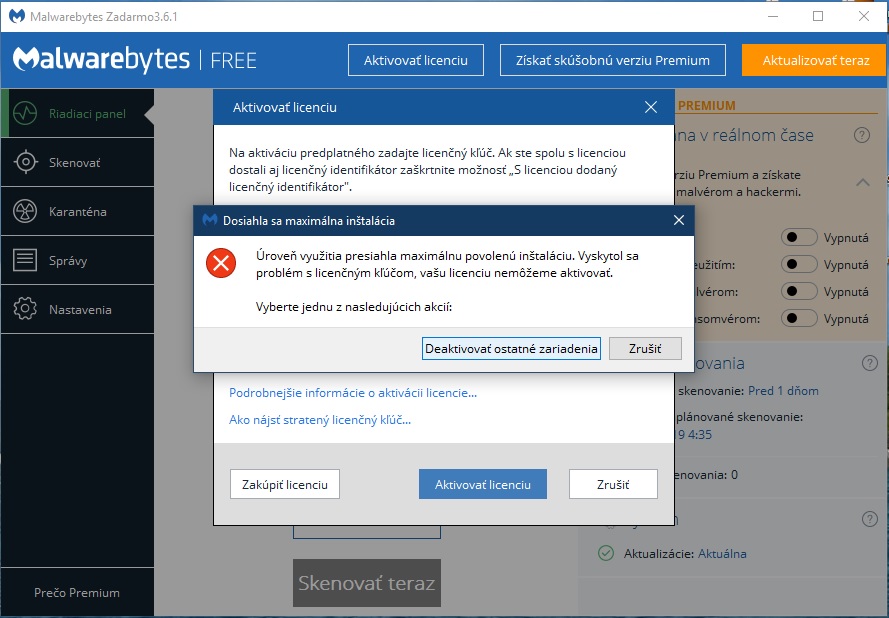This screenshot has height=618, width=889.
Task: Click the real-time protection help question mark
Action: (861, 135)
